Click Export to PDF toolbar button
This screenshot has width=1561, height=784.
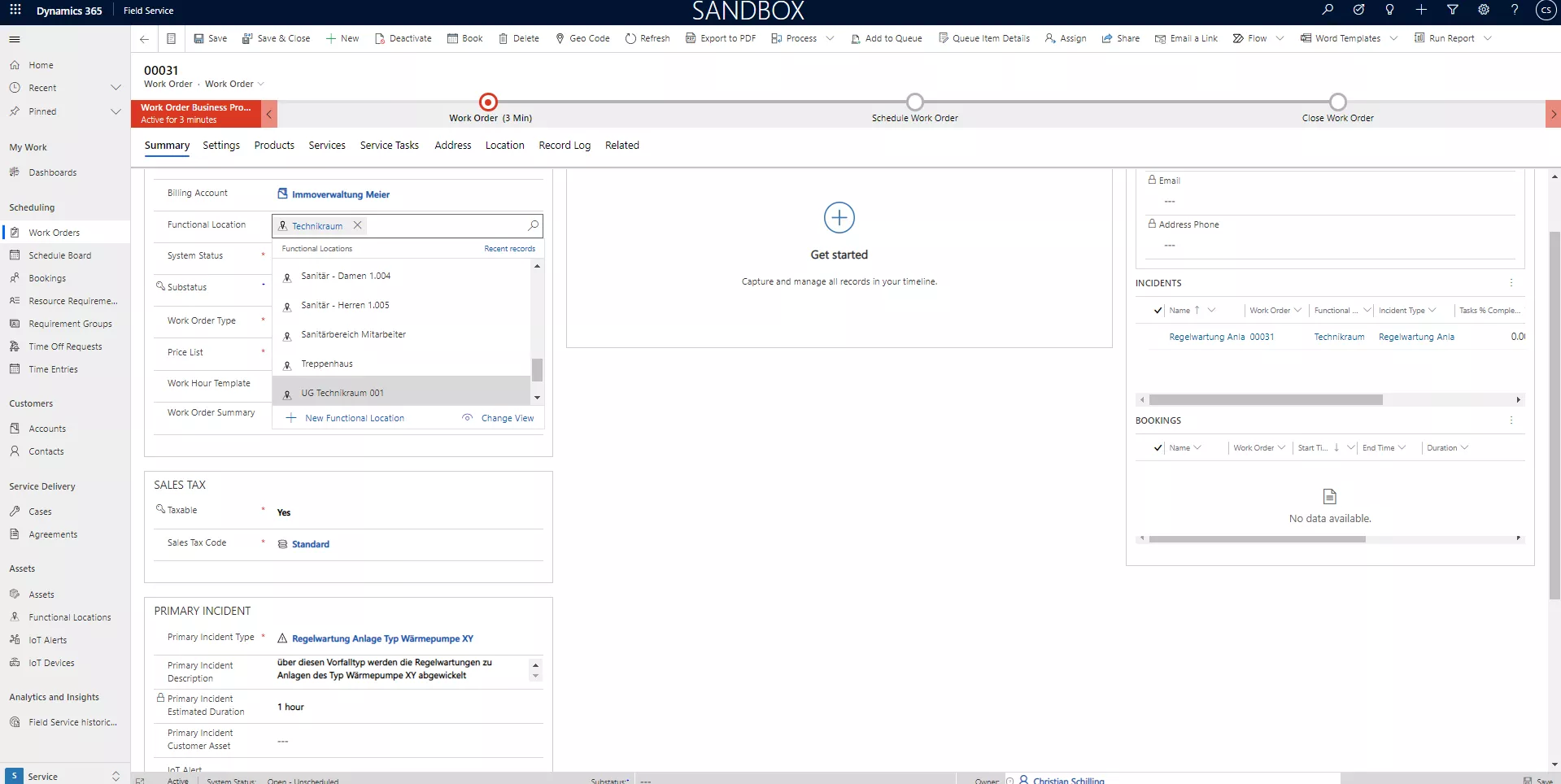click(721, 38)
